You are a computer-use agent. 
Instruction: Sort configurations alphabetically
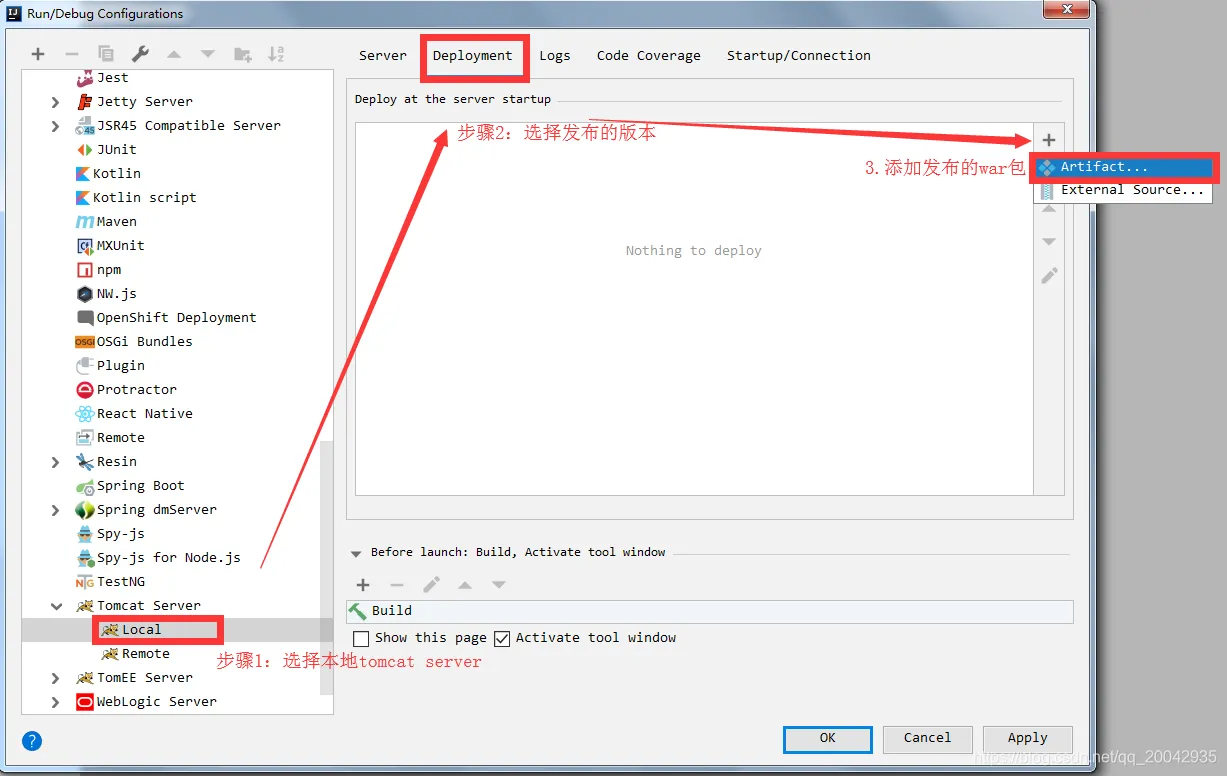pos(277,54)
